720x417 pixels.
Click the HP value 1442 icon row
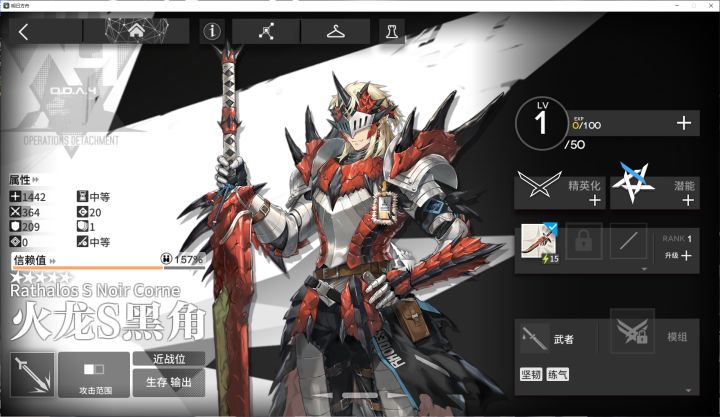[28, 197]
